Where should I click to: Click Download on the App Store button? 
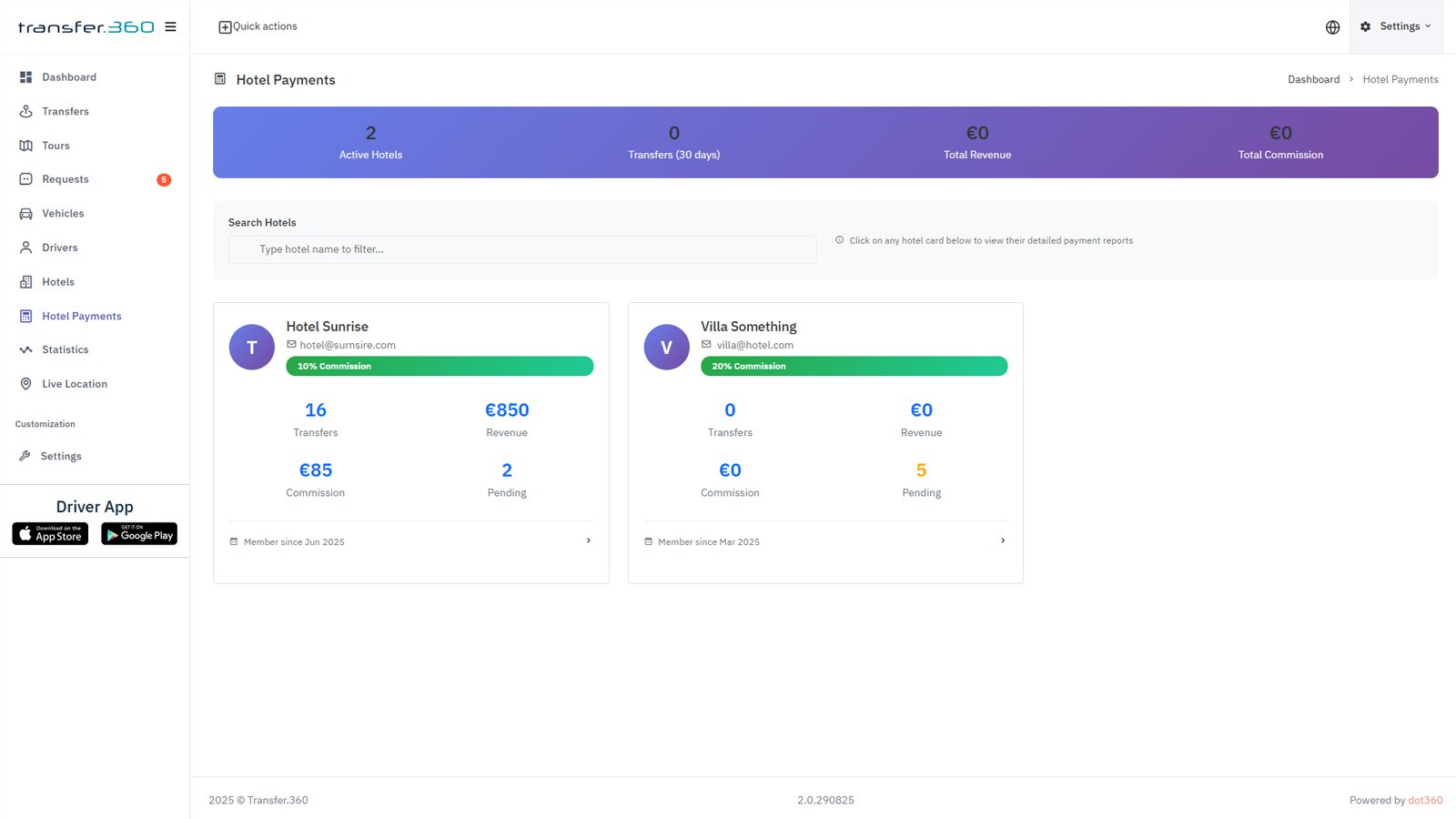(50, 534)
